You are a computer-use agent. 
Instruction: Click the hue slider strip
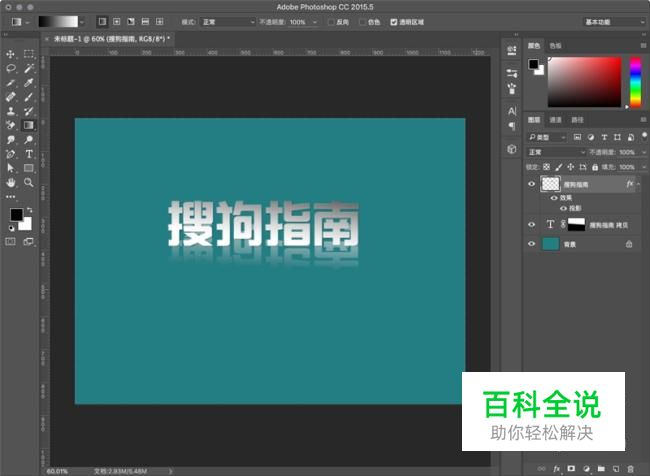click(x=635, y=82)
